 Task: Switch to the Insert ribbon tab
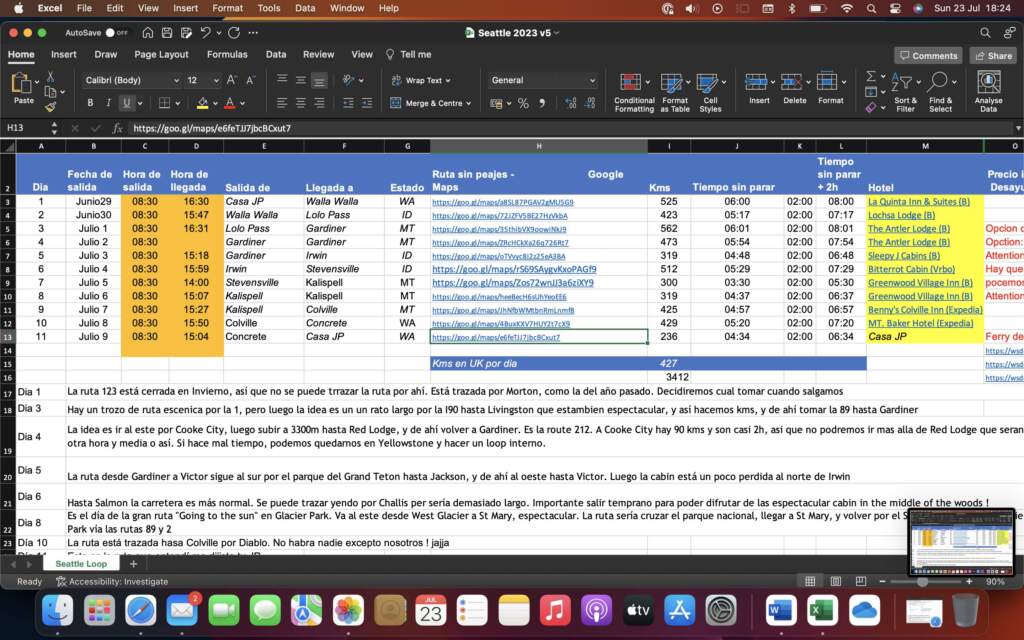click(63, 54)
